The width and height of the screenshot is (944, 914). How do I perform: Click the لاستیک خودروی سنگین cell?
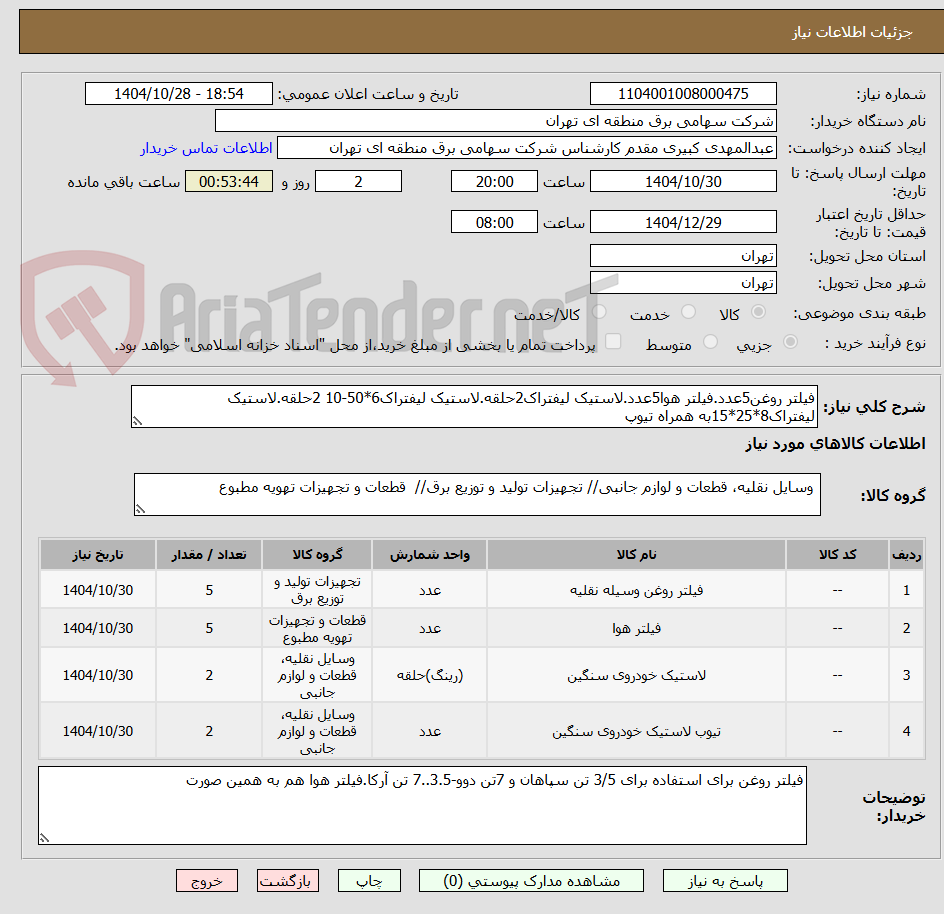click(x=636, y=675)
